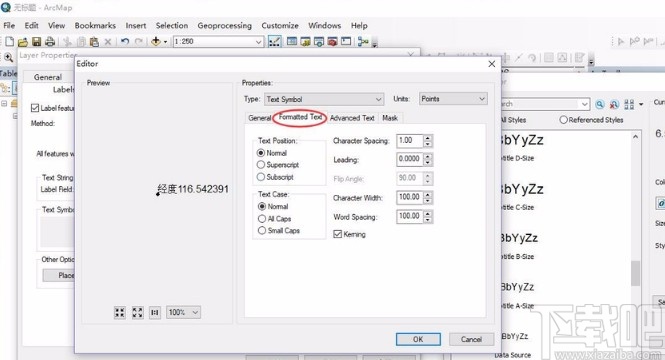Select the All Caps text case

click(262, 219)
